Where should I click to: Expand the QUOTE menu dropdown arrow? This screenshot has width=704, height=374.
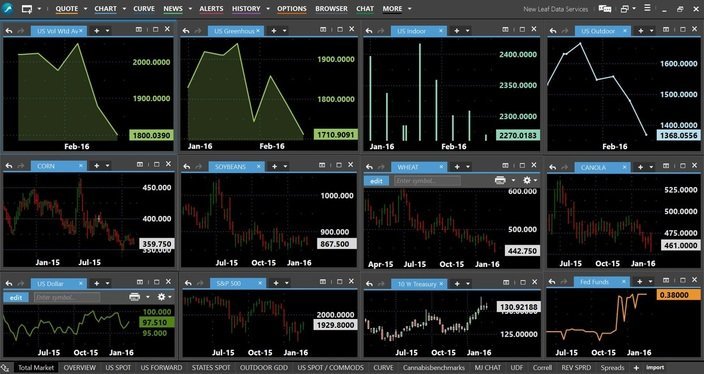coord(85,9)
